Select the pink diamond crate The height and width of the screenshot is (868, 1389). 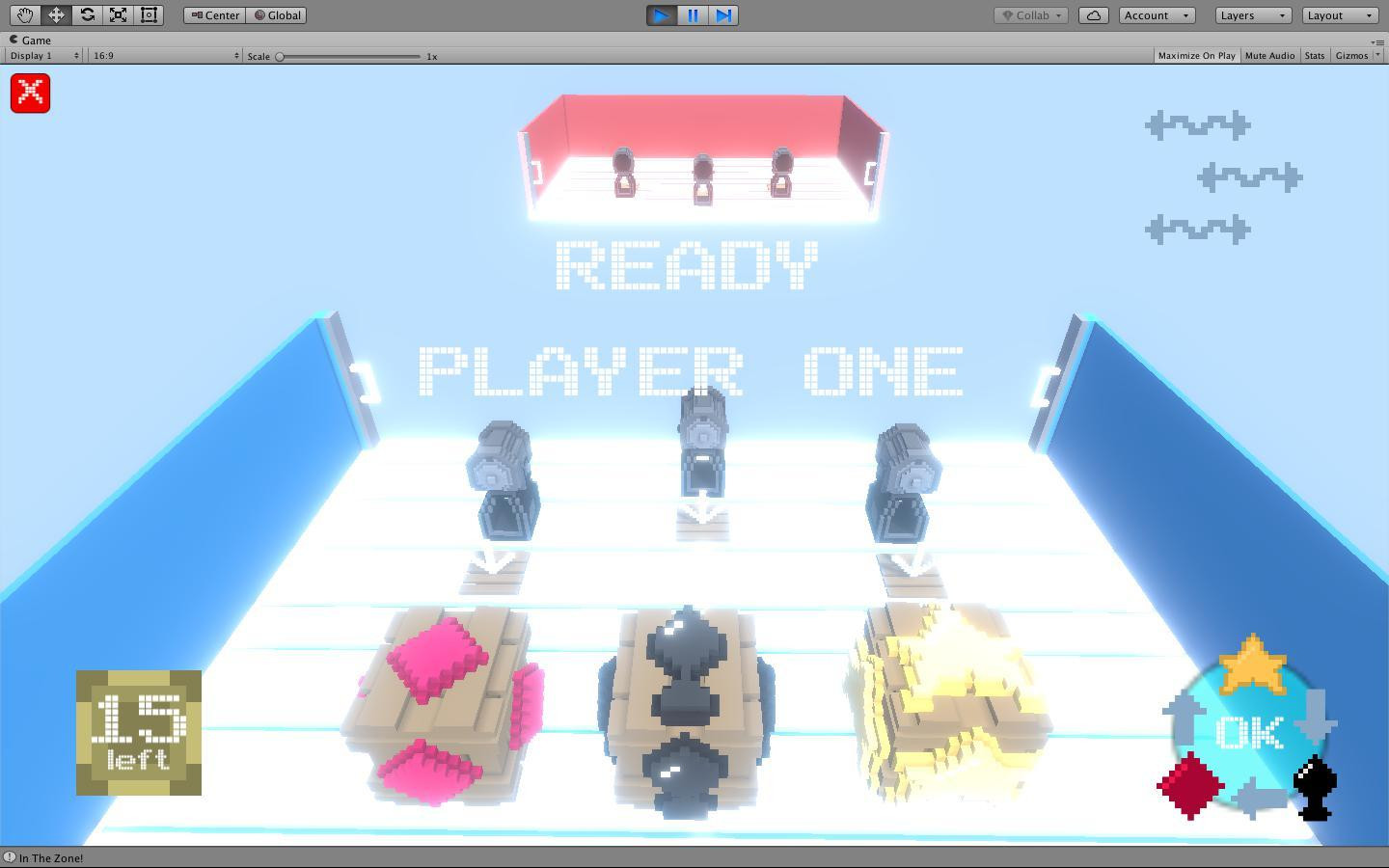[x=445, y=707]
